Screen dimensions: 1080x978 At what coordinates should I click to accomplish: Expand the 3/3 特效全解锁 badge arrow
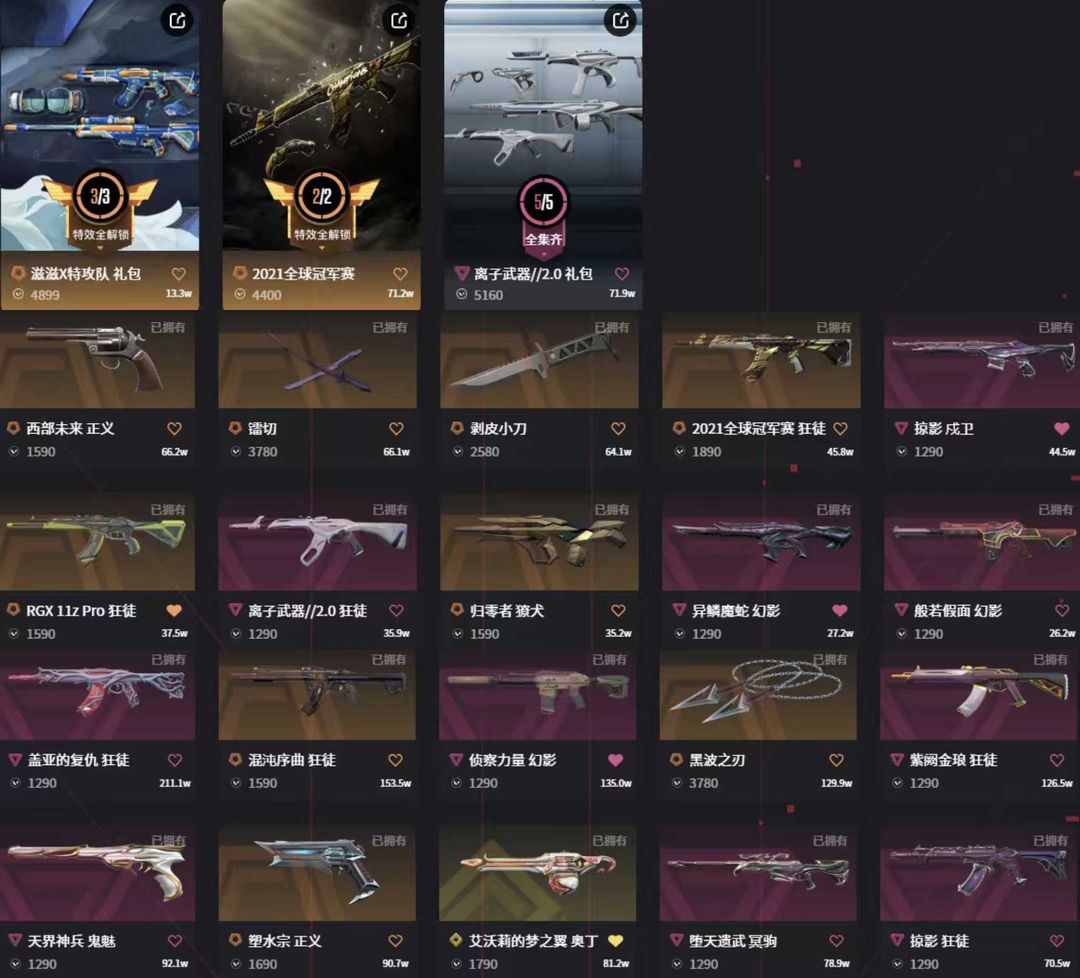(101, 248)
